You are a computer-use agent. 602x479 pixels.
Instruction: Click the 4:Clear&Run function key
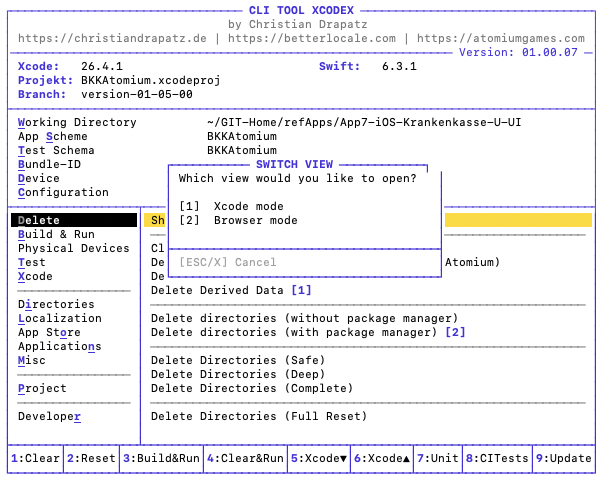[245, 458]
